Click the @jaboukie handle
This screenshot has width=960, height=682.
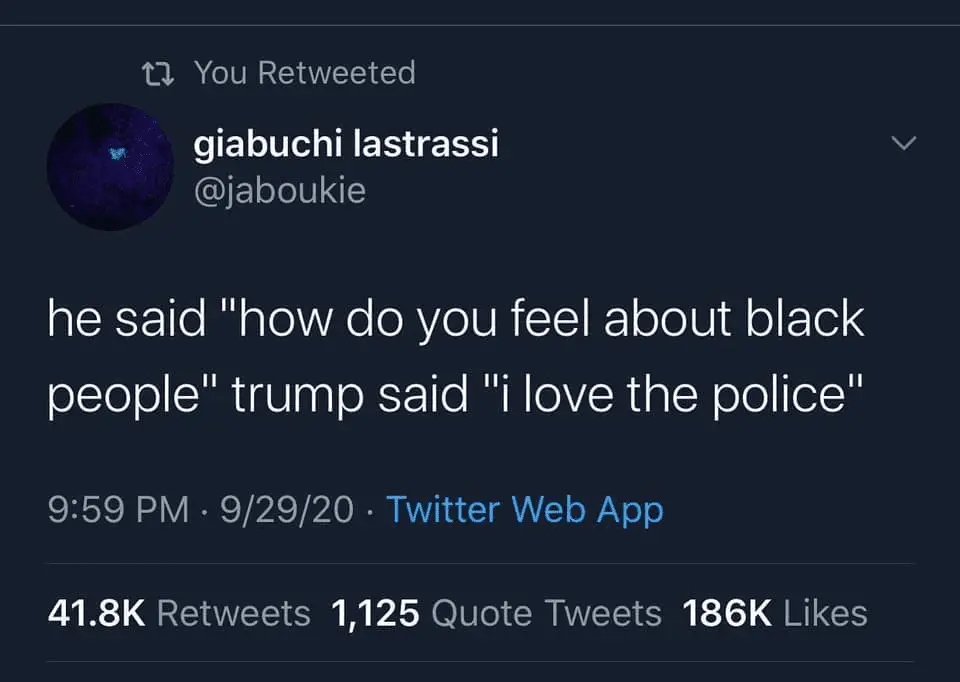click(279, 188)
